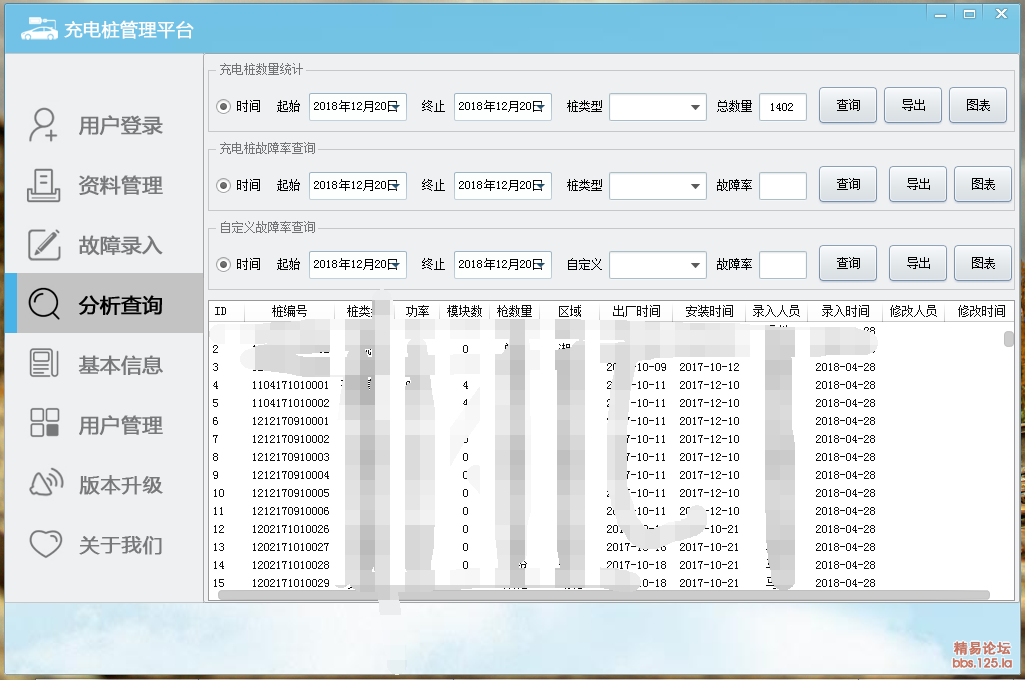Click the 查询 button in 充电桩数量统计
The image size is (1025, 680).
point(848,105)
